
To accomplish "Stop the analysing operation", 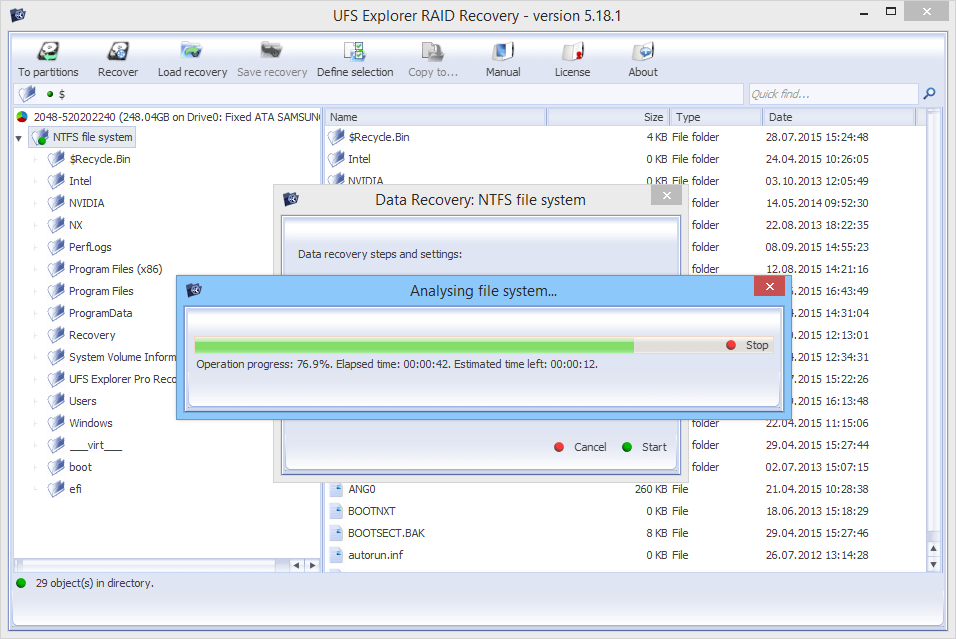I will [748, 345].
